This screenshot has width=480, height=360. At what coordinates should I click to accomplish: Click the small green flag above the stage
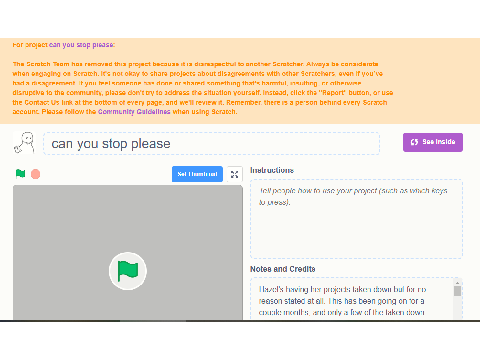coord(20,174)
